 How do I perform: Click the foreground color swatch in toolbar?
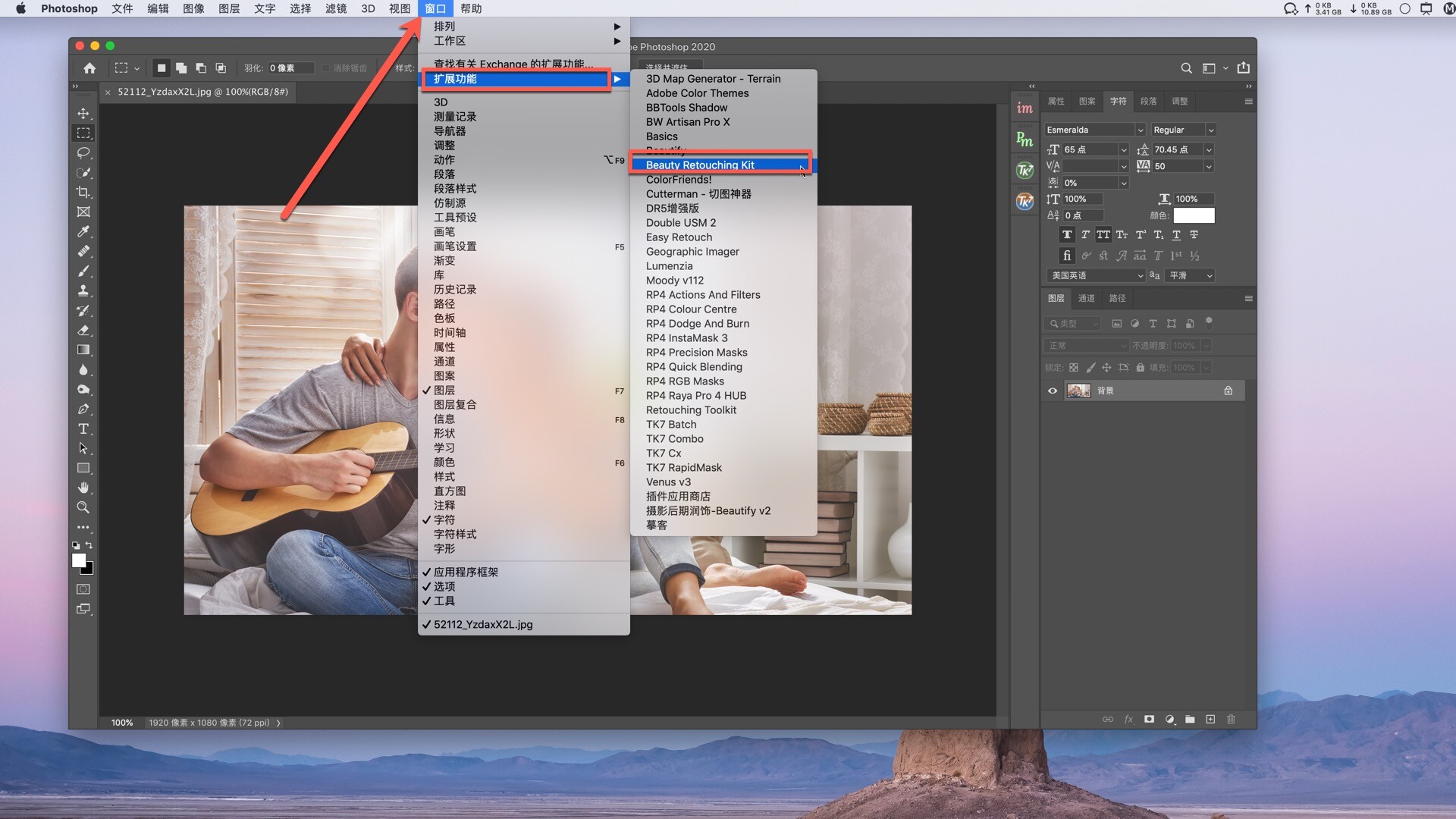pos(78,560)
